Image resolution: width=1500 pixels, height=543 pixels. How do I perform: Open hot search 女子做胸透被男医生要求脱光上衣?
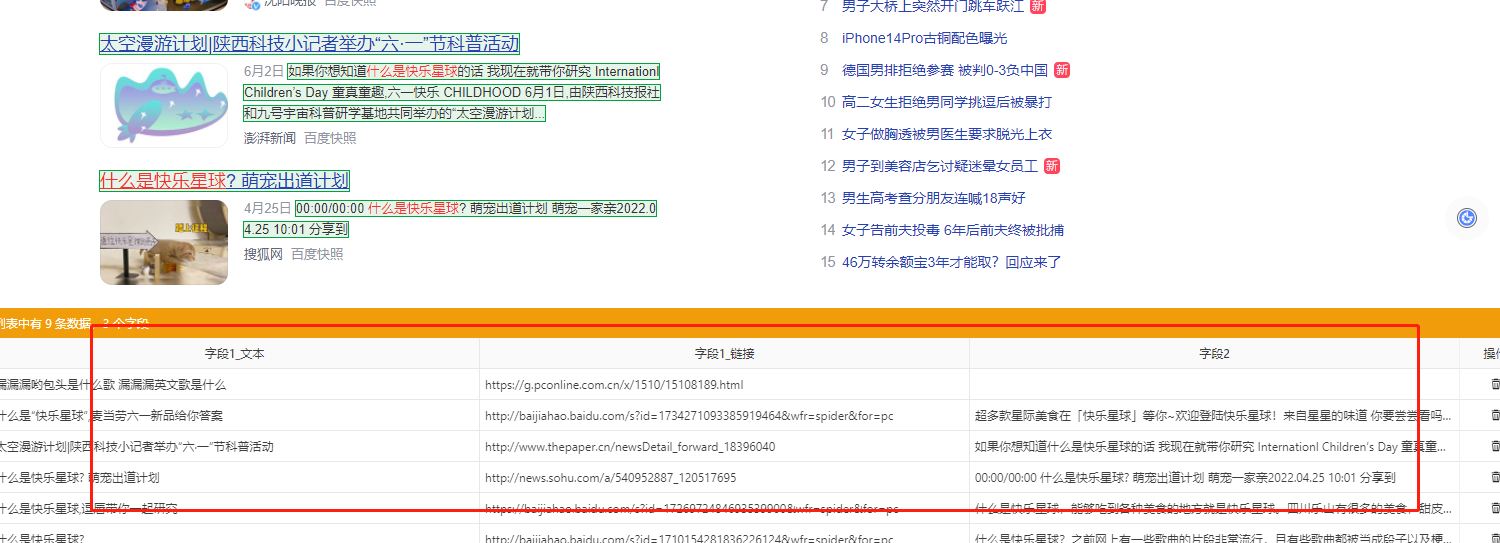tap(947, 134)
